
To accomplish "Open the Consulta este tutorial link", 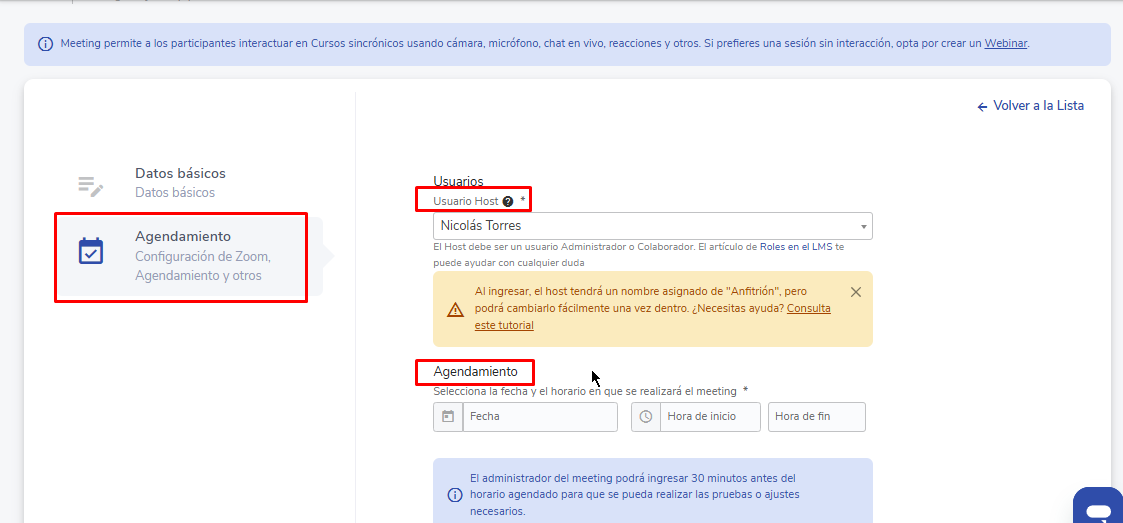I will (x=808, y=309).
